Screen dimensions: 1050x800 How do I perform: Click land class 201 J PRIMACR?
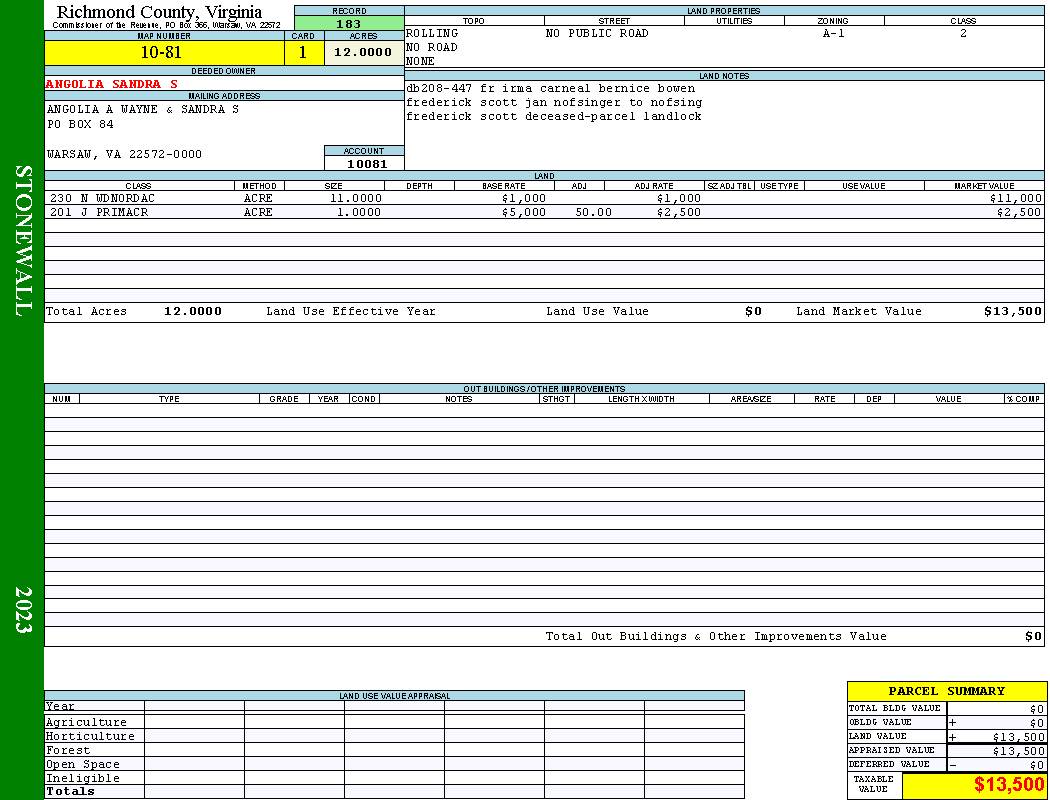pos(99,212)
